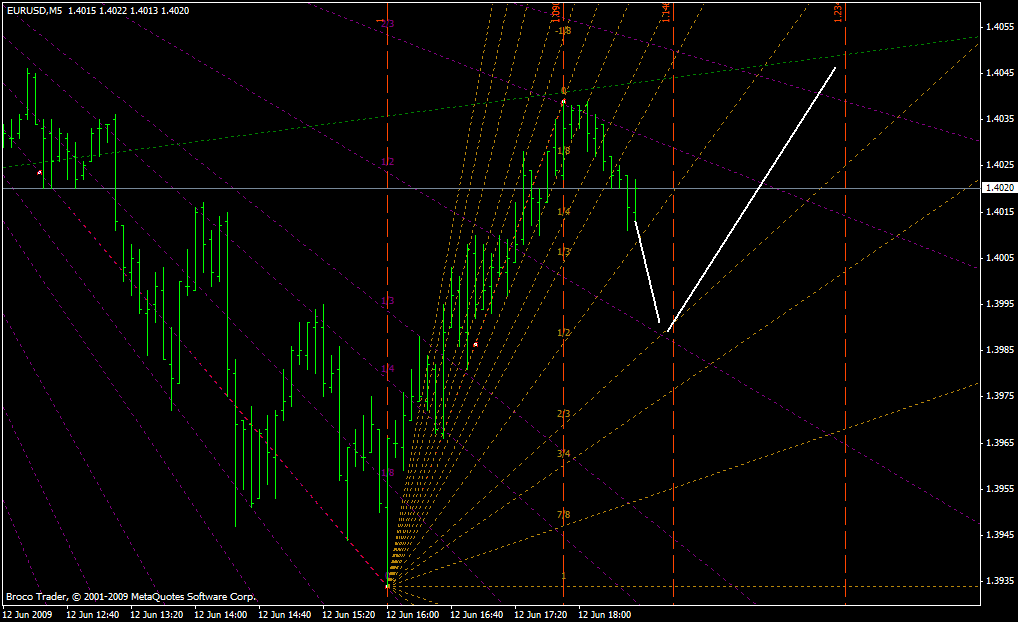Click the 12 Jun 18:00 time label
This screenshot has height=622, width=1018.
click(x=604, y=614)
